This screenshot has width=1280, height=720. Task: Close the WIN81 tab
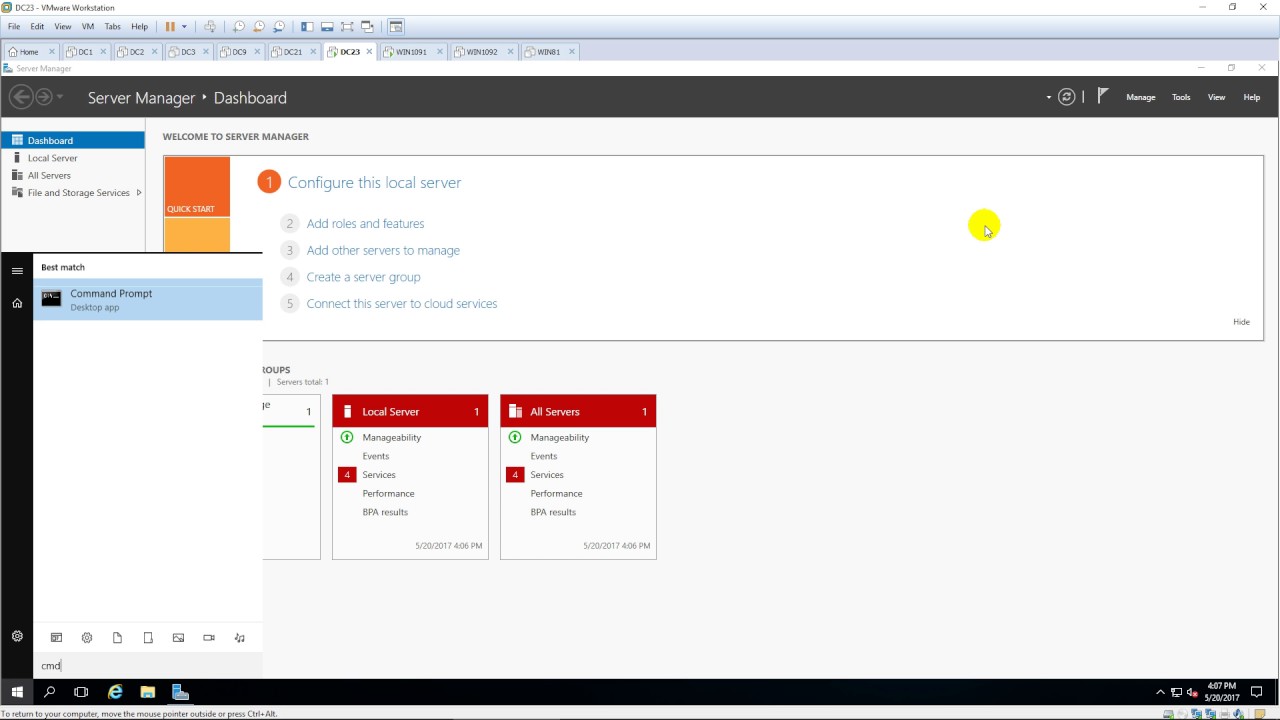coord(572,52)
